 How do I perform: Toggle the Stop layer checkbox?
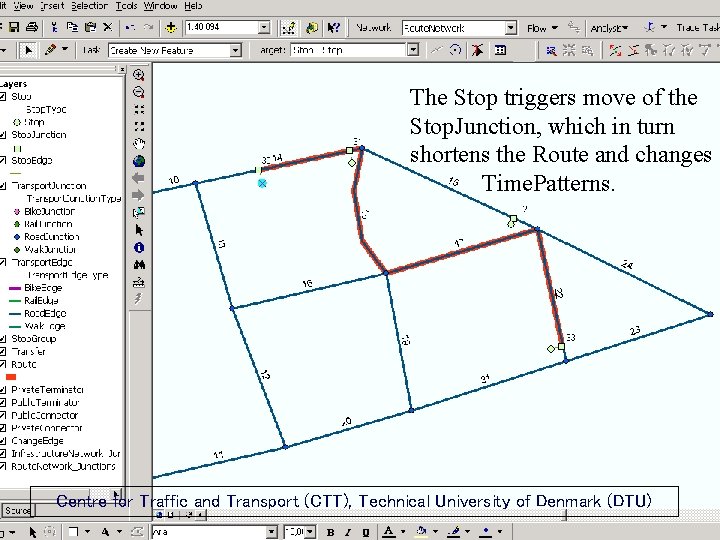click(3, 96)
